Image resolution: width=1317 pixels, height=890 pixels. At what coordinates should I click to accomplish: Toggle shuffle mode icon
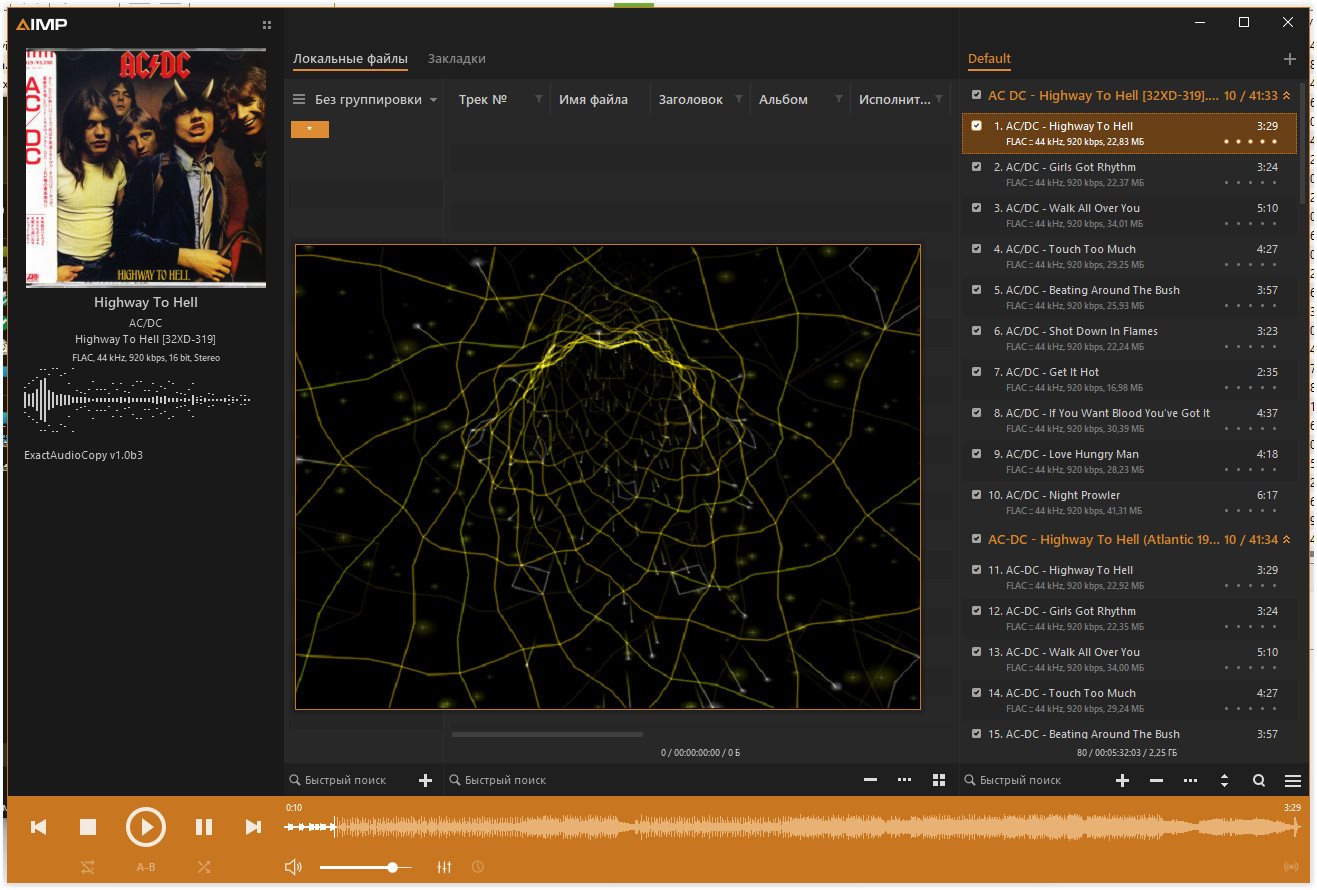(x=204, y=867)
